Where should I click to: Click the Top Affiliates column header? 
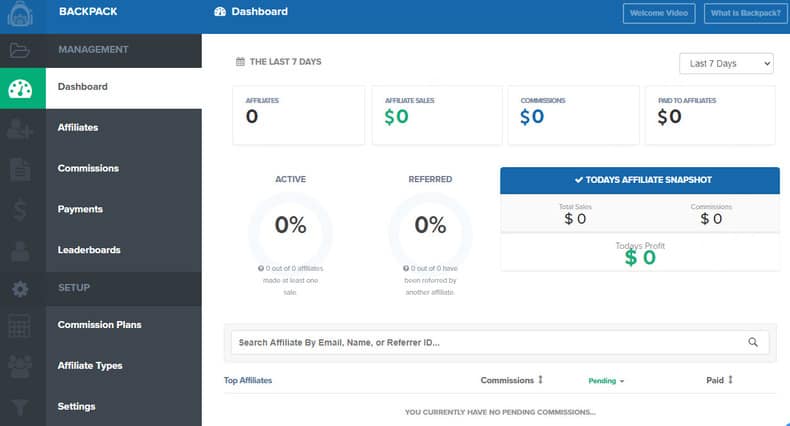click(x=248, y=380)
